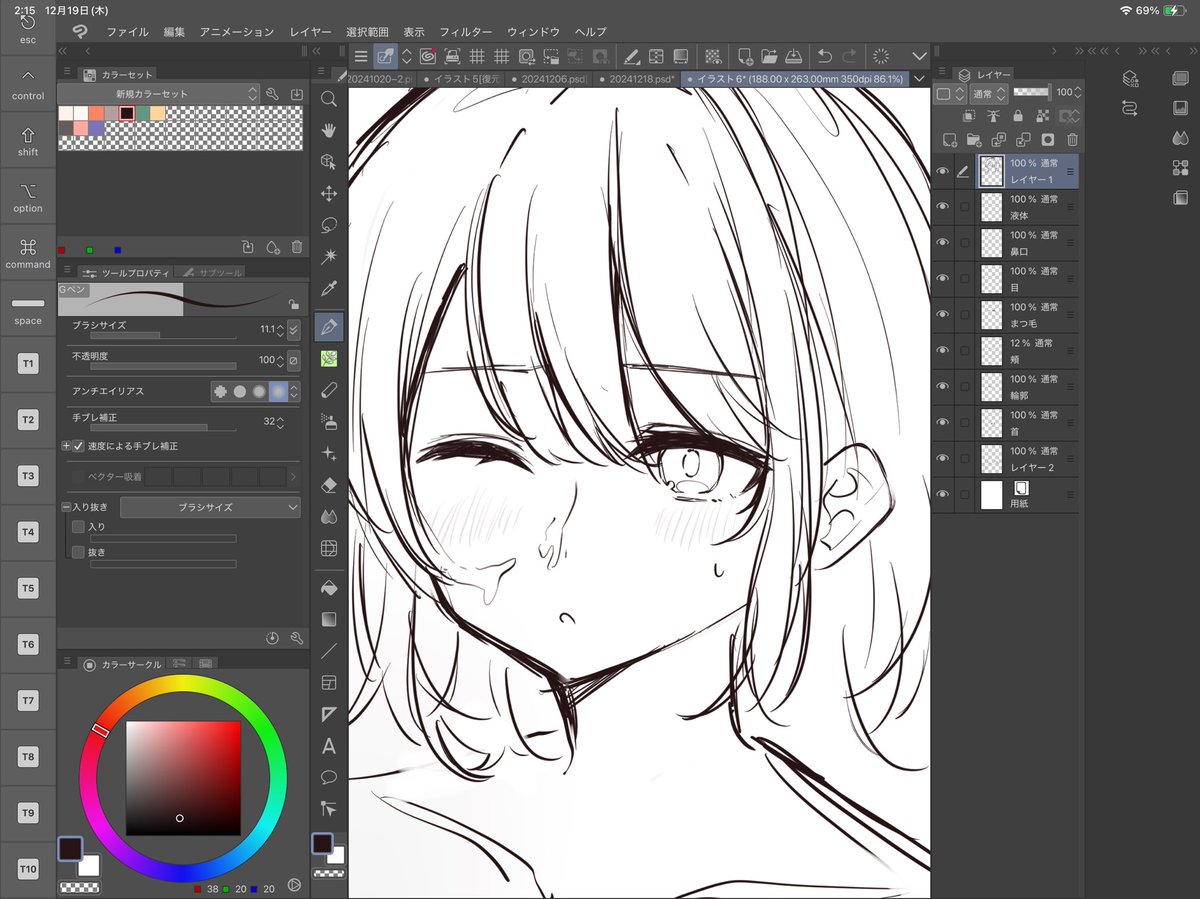Toggle visibility of the 用紙 paper layer
The width and height of the screenshot is (1200, 899).
coord(942,495)
